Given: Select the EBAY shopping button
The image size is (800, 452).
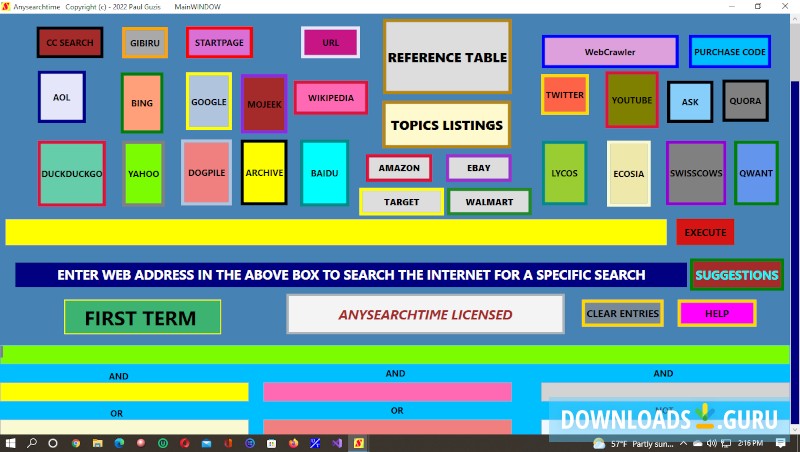Looking at the screenshot, I should tap(479, 168).
